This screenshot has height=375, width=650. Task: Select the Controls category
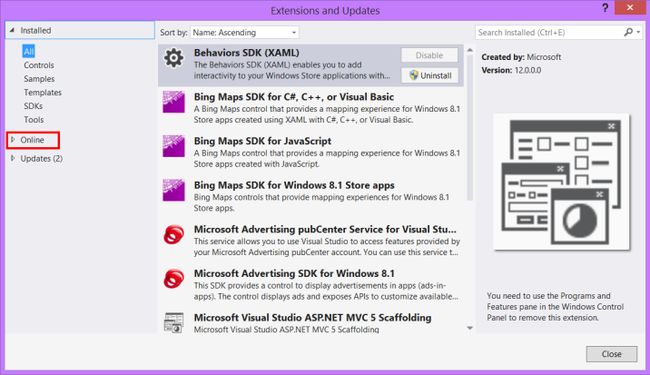coord(39,65)
